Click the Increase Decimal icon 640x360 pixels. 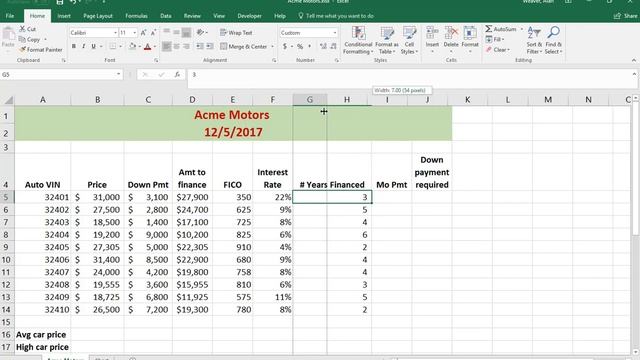(x=323, y=47)
